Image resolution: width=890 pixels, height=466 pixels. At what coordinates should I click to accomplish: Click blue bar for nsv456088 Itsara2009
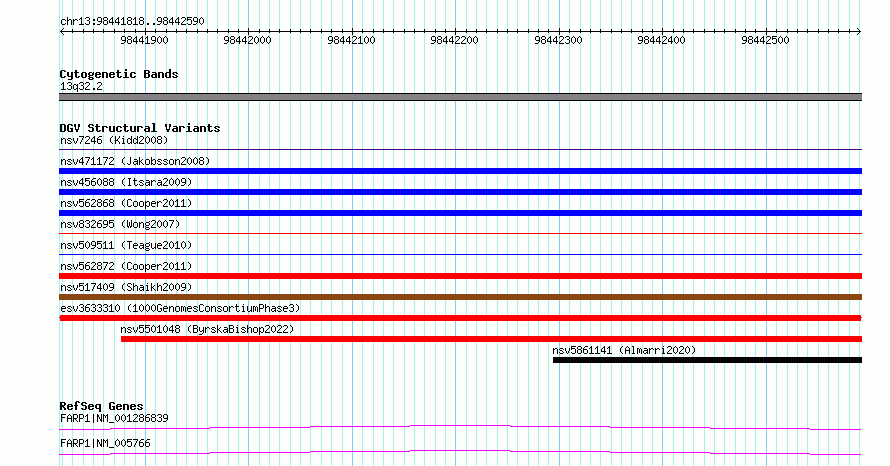pyautogui.click(x=460, y=192)
